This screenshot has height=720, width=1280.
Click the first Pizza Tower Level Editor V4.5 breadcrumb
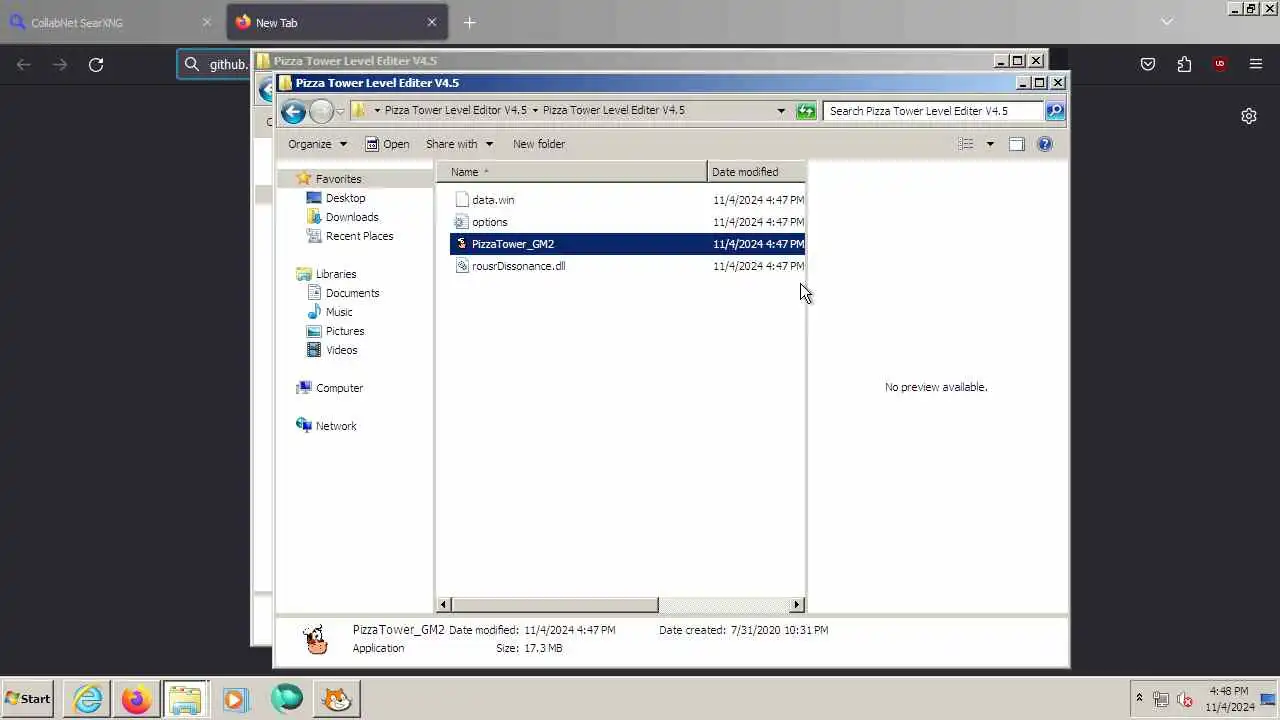[x=455, y=111]
